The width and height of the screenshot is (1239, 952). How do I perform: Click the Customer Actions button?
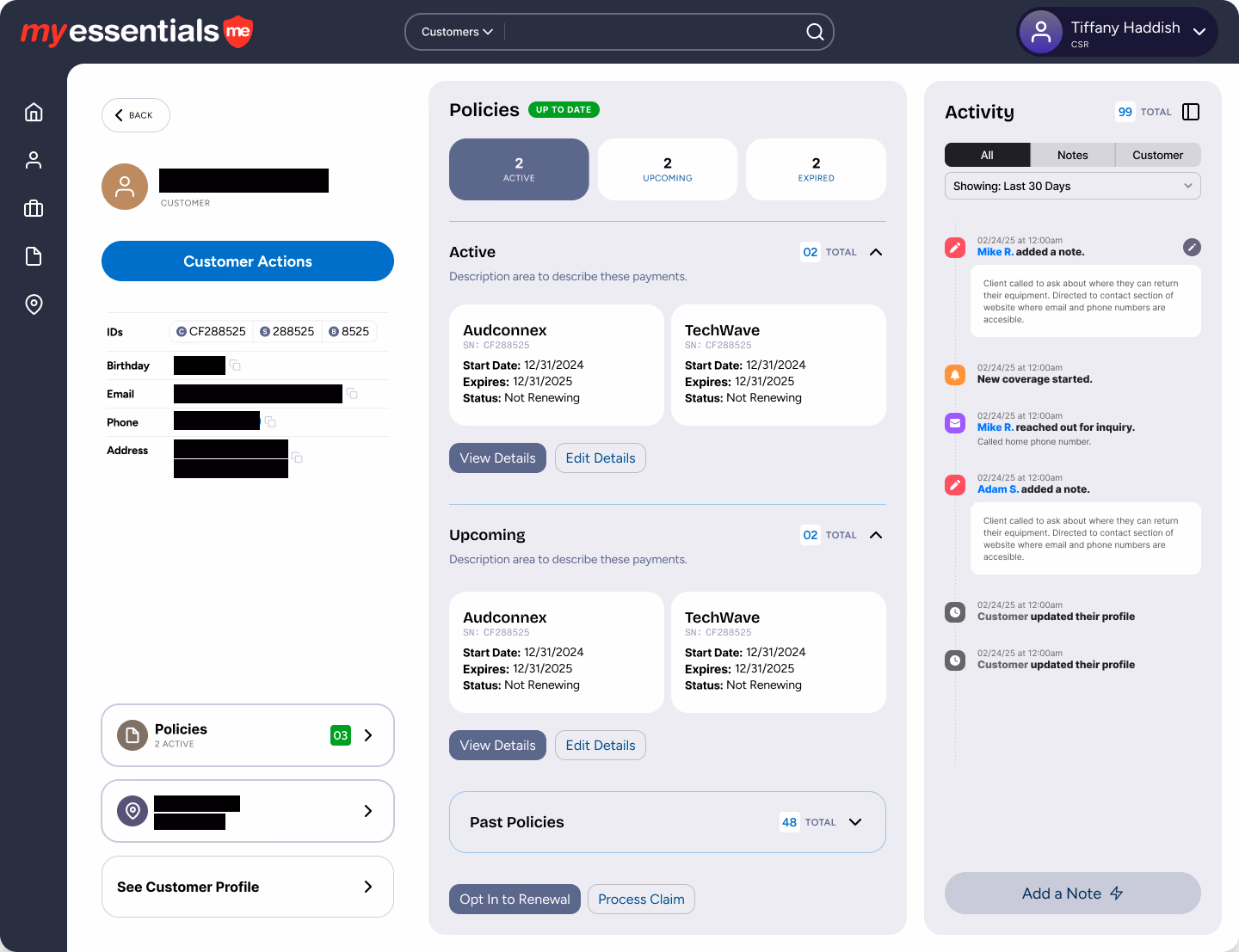click(248, 261)
